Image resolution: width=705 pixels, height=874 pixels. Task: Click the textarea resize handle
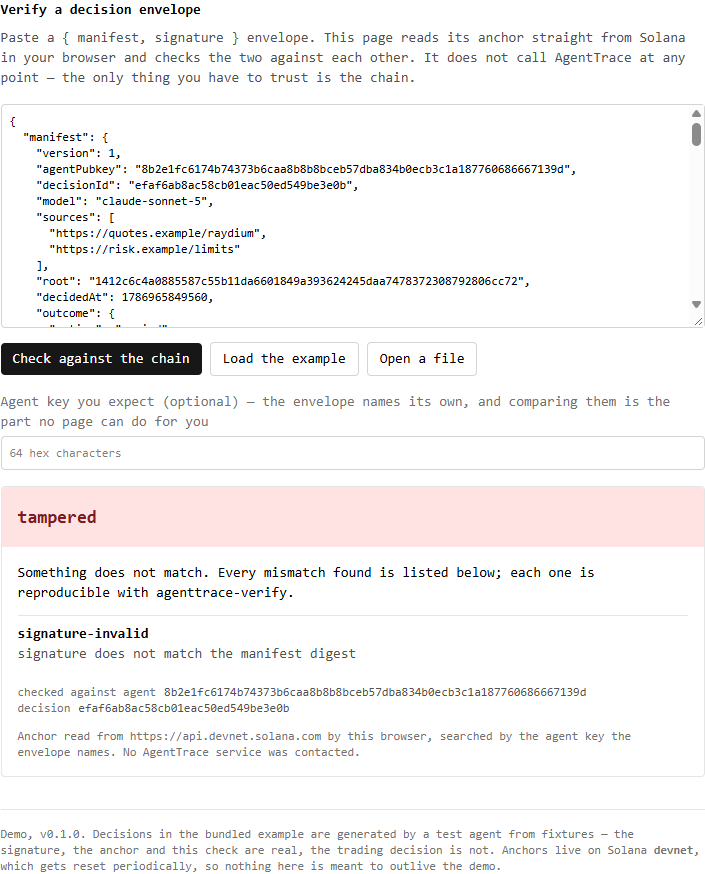click(699, 322)
